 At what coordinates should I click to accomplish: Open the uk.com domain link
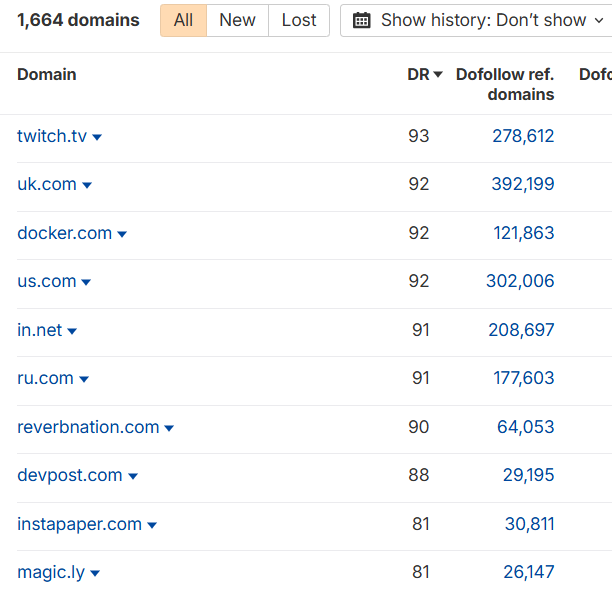pos(47,184)
